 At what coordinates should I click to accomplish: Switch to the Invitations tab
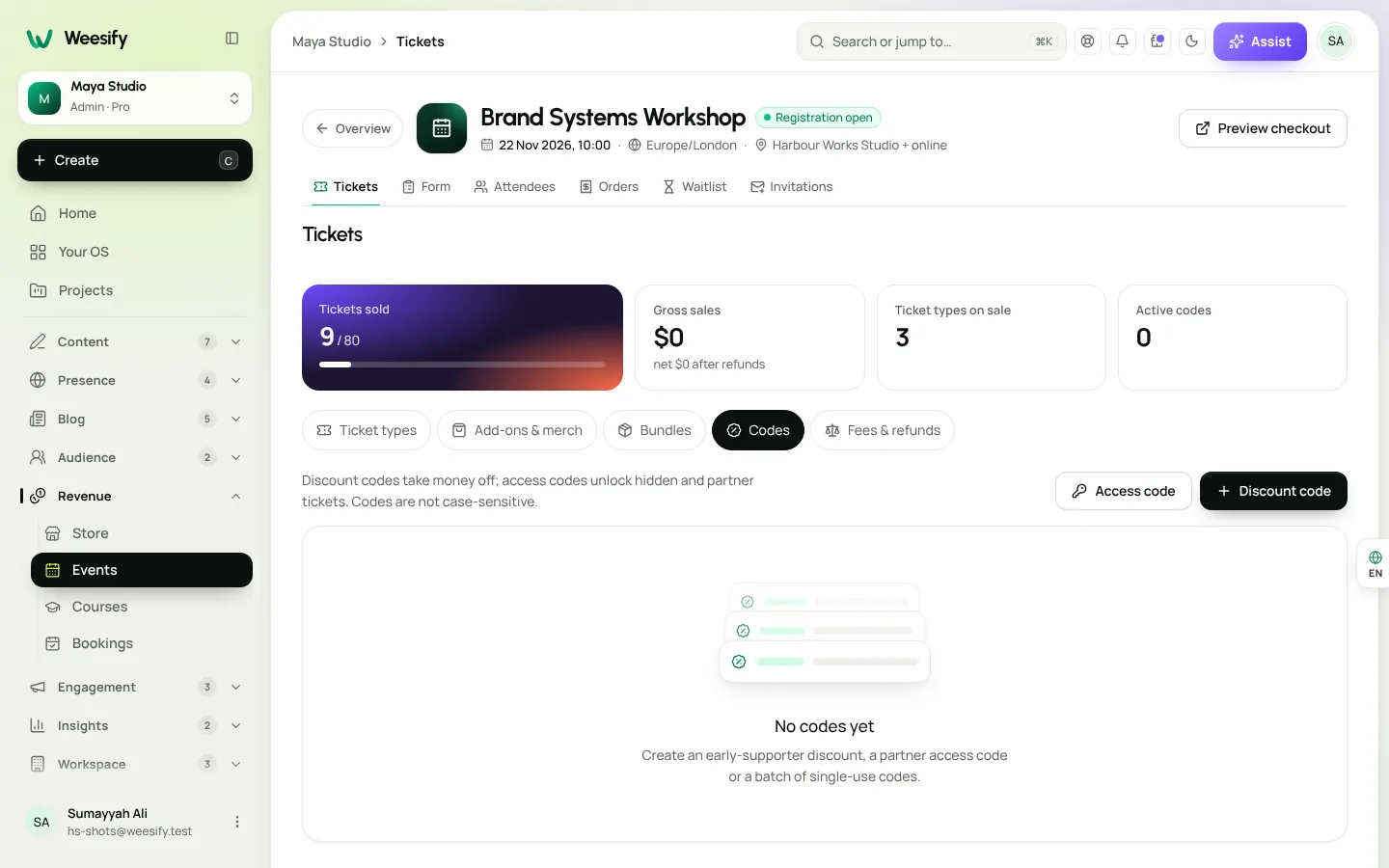click(791, 187)
